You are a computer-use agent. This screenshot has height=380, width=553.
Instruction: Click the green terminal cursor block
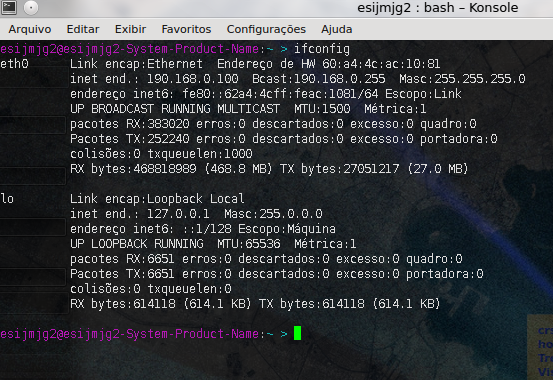(297, 333)
